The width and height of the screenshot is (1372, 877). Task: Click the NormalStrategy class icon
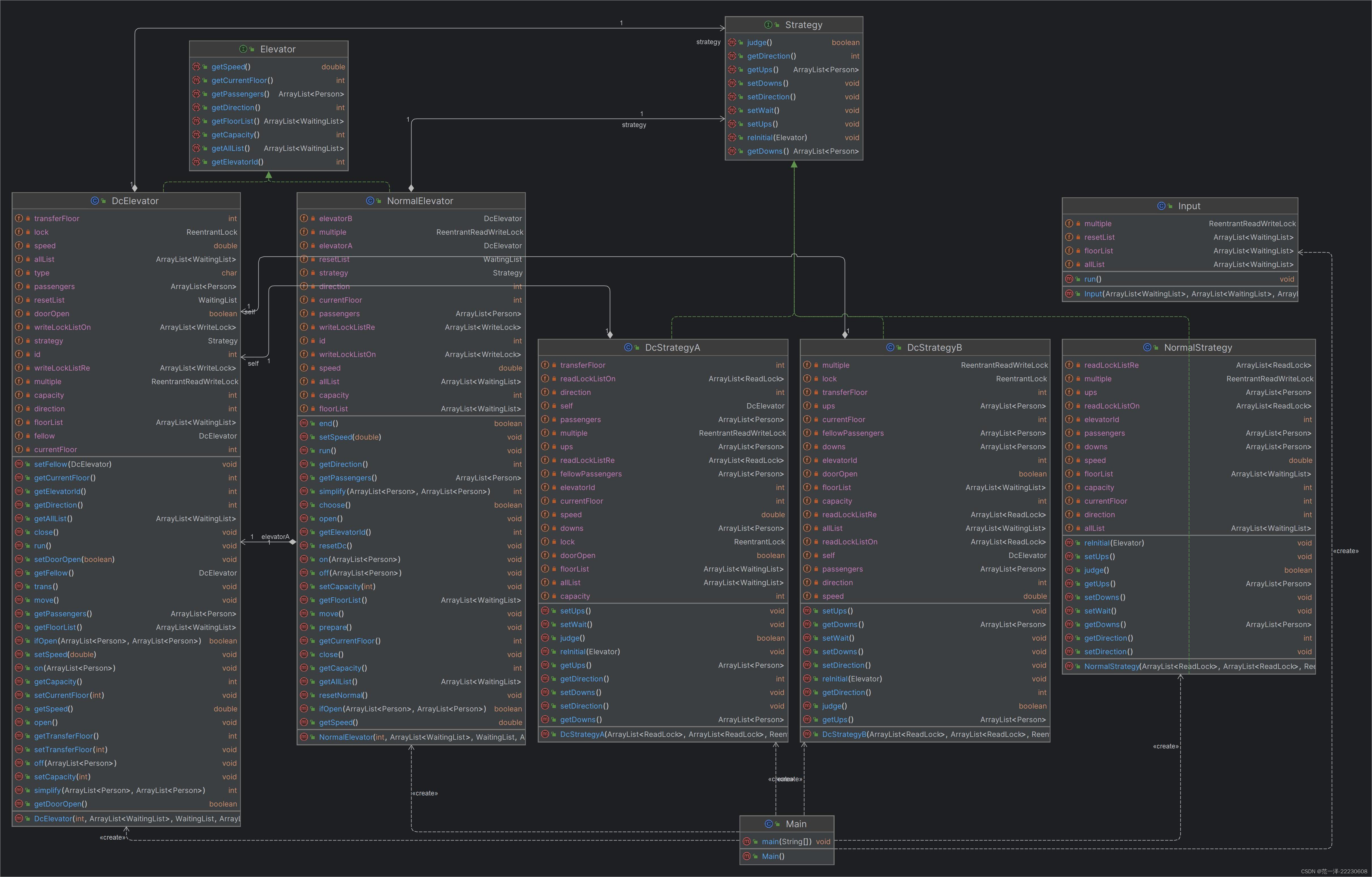click(1147, 348)
